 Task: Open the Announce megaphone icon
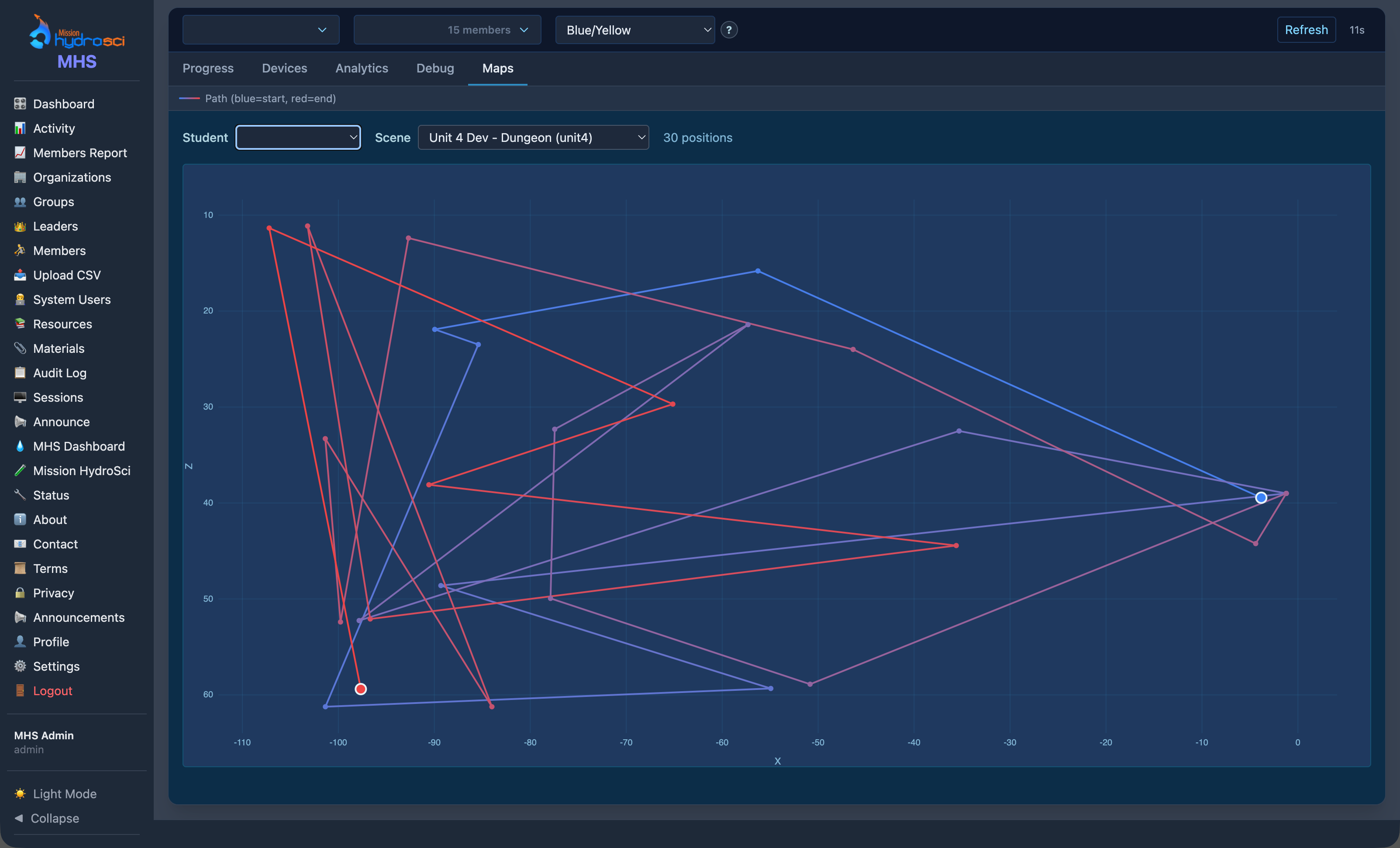point(20,421)
